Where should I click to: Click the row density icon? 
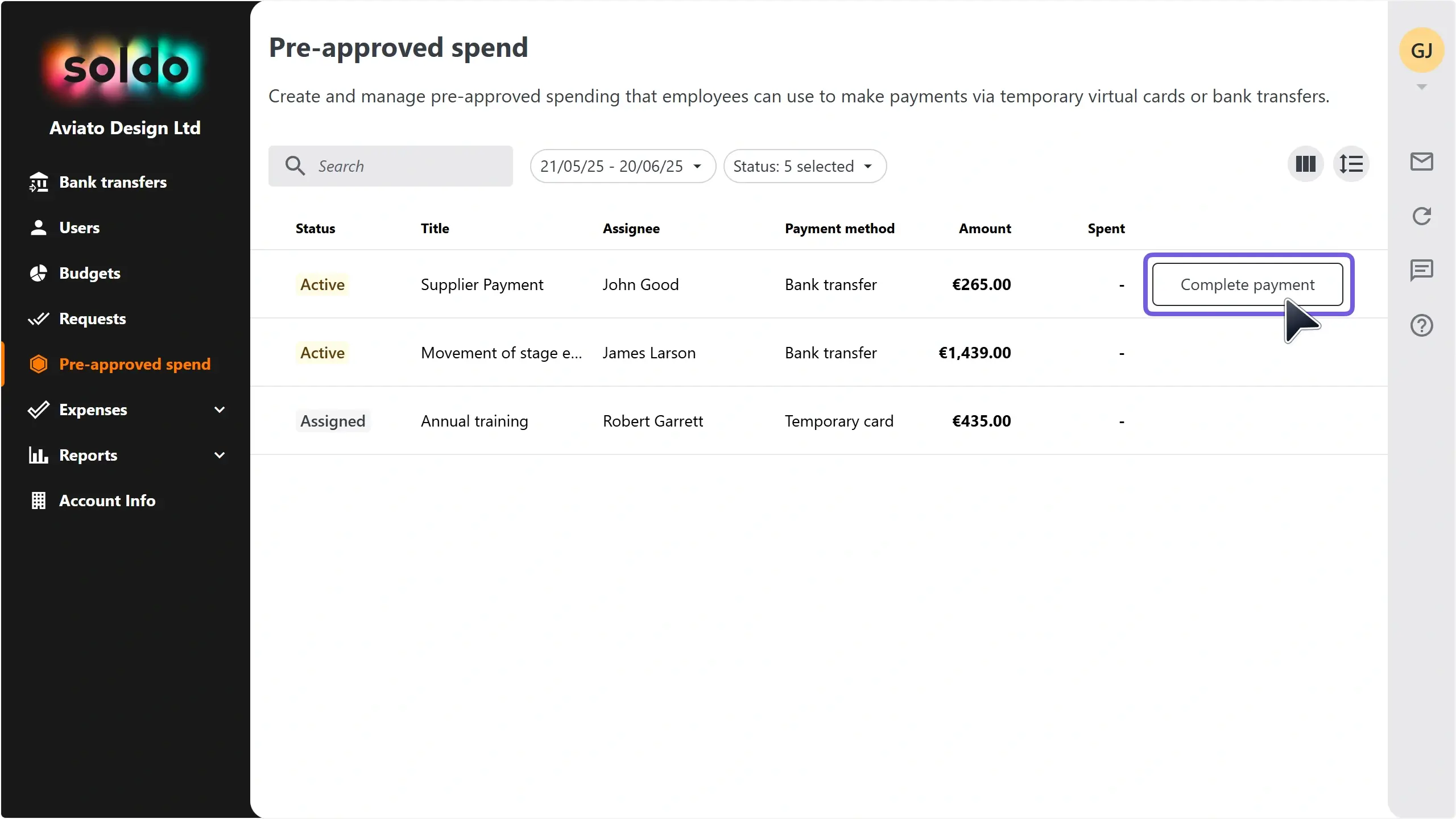(x=1351, y=165)
